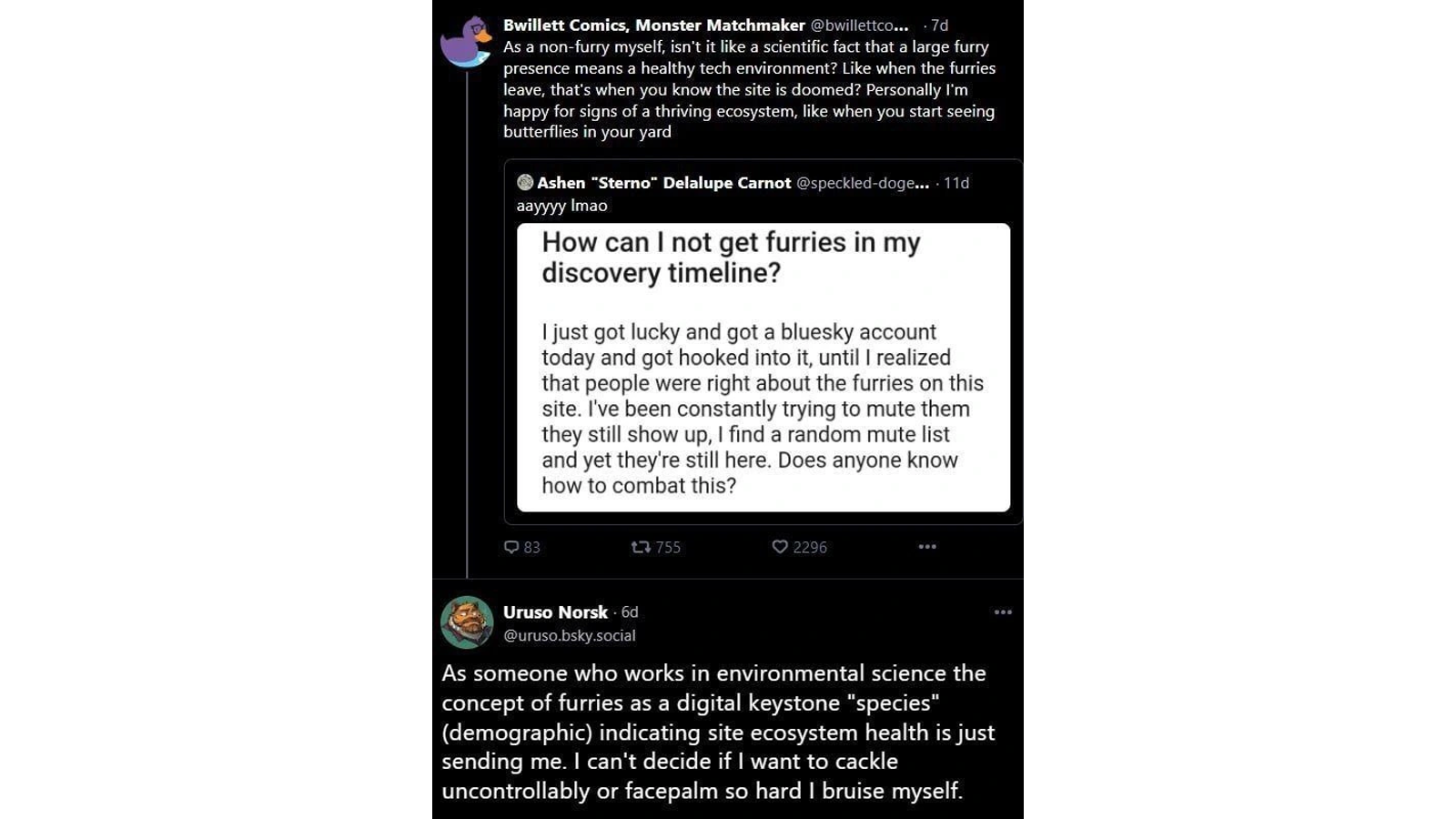Open Ashen "Sterno" Delalupe Carnot profile
This screenshot has height=819, width=1456.
tap(663, 183)
